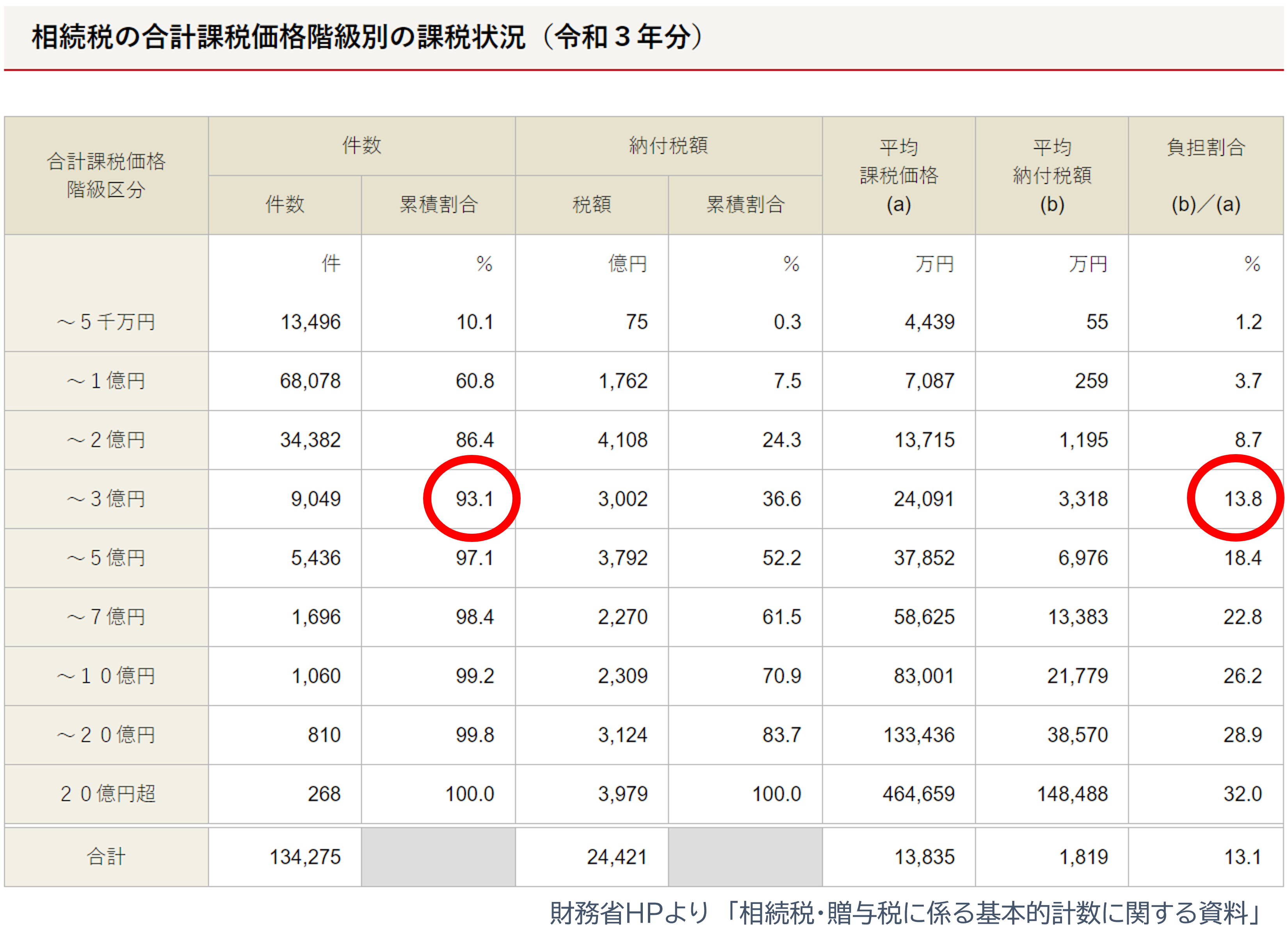Click the 億円 unit label
The image size is (1288, 941).
(x=628, y=264)
